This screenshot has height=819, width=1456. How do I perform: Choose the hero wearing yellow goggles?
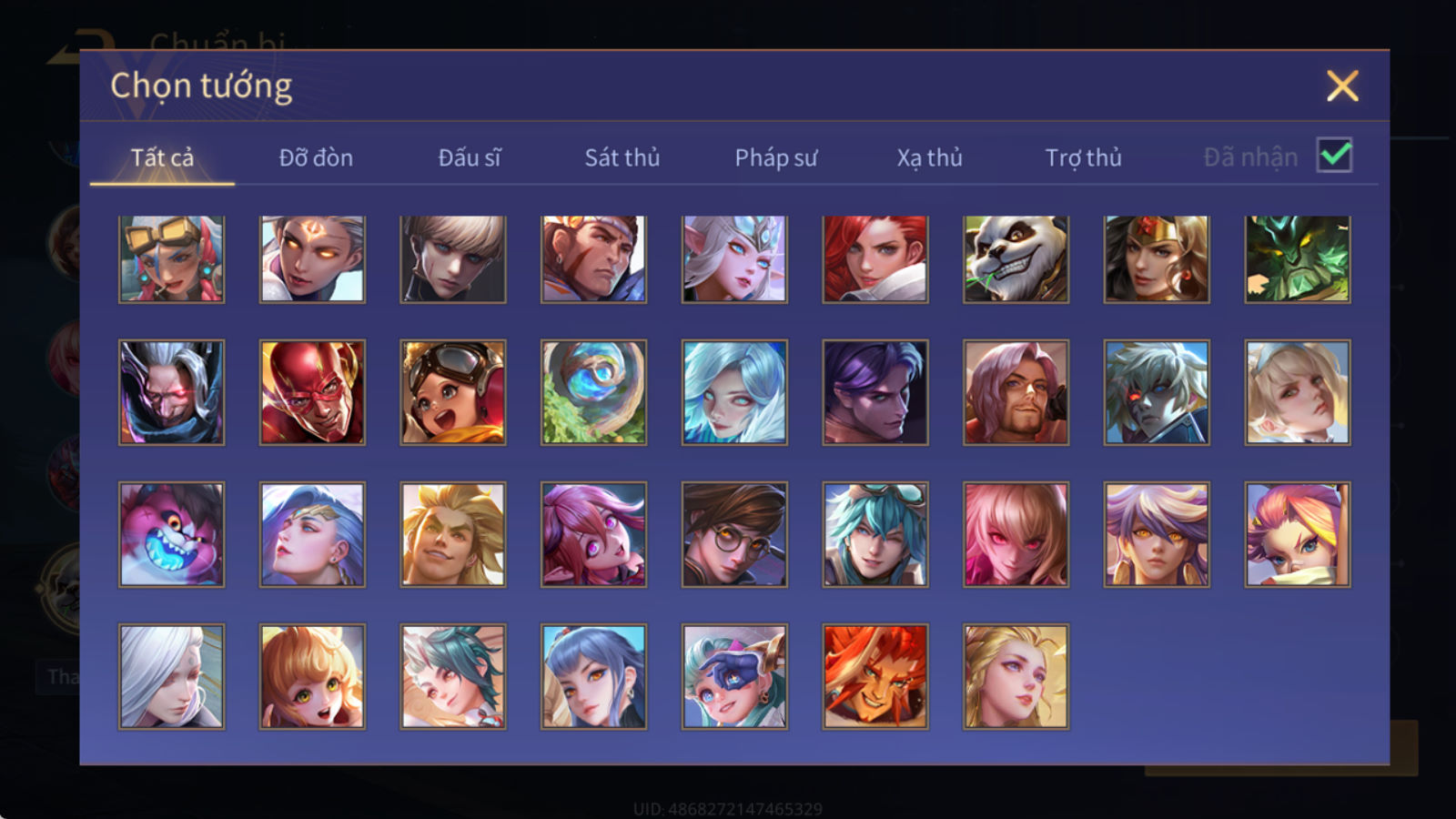point(171,259)
